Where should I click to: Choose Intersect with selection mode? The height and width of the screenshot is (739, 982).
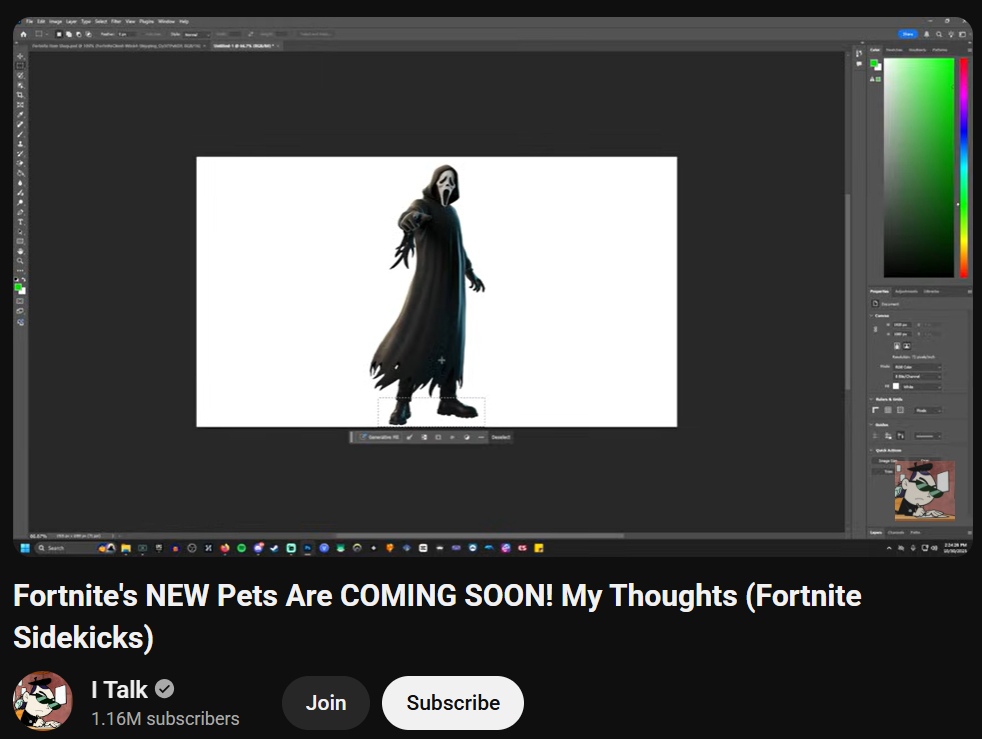(88, 34)
